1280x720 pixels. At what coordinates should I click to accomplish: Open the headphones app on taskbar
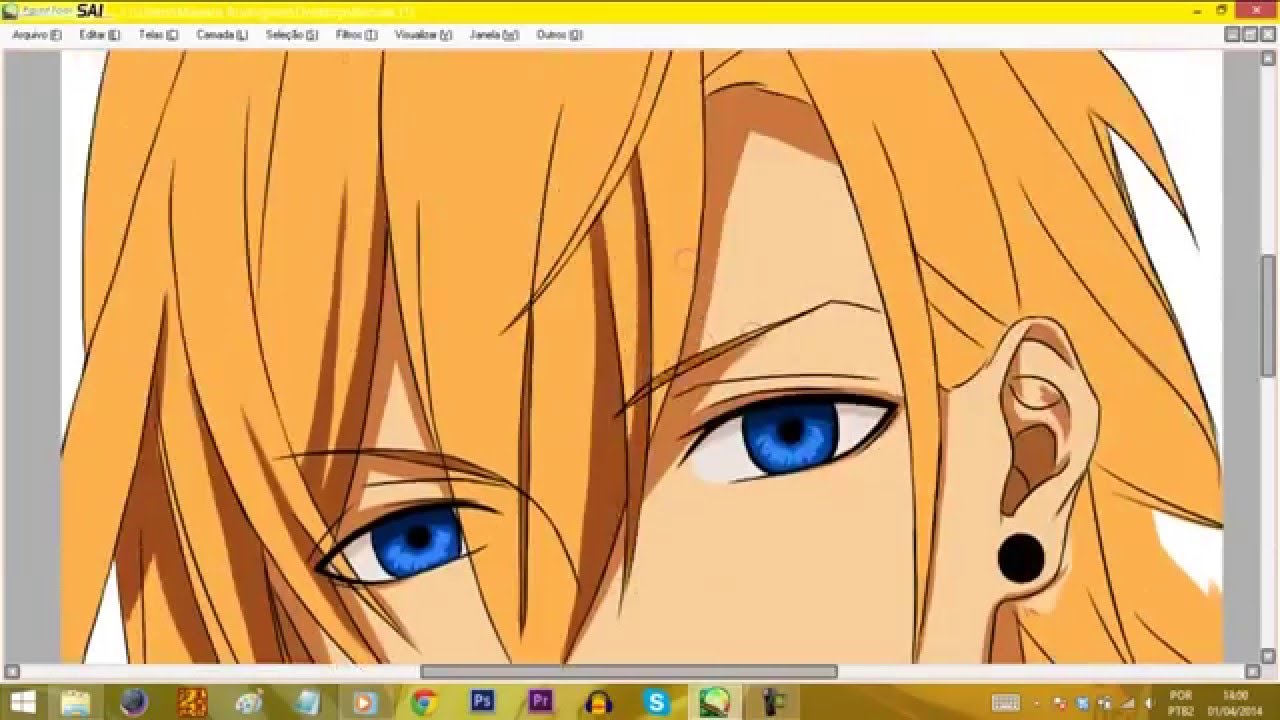coord(598,702)
